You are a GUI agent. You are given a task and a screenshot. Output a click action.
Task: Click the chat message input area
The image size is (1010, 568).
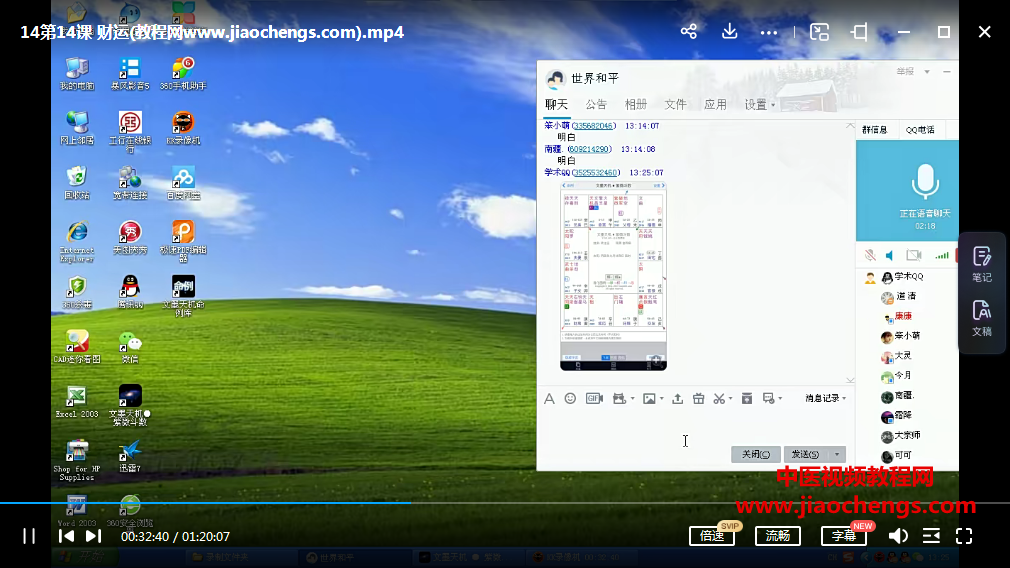(x=696, y=425)
